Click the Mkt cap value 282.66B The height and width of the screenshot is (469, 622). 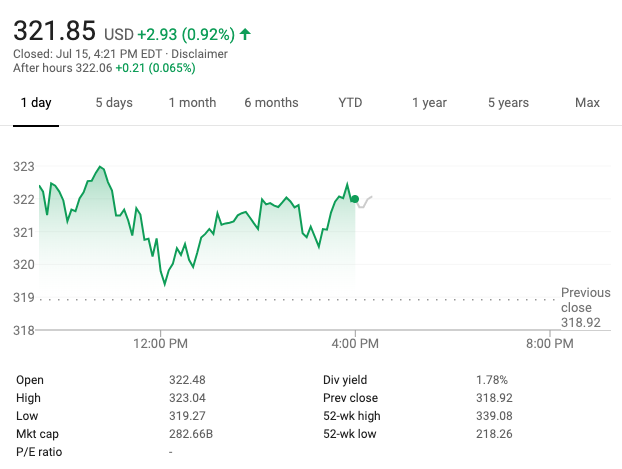(191, 434)
